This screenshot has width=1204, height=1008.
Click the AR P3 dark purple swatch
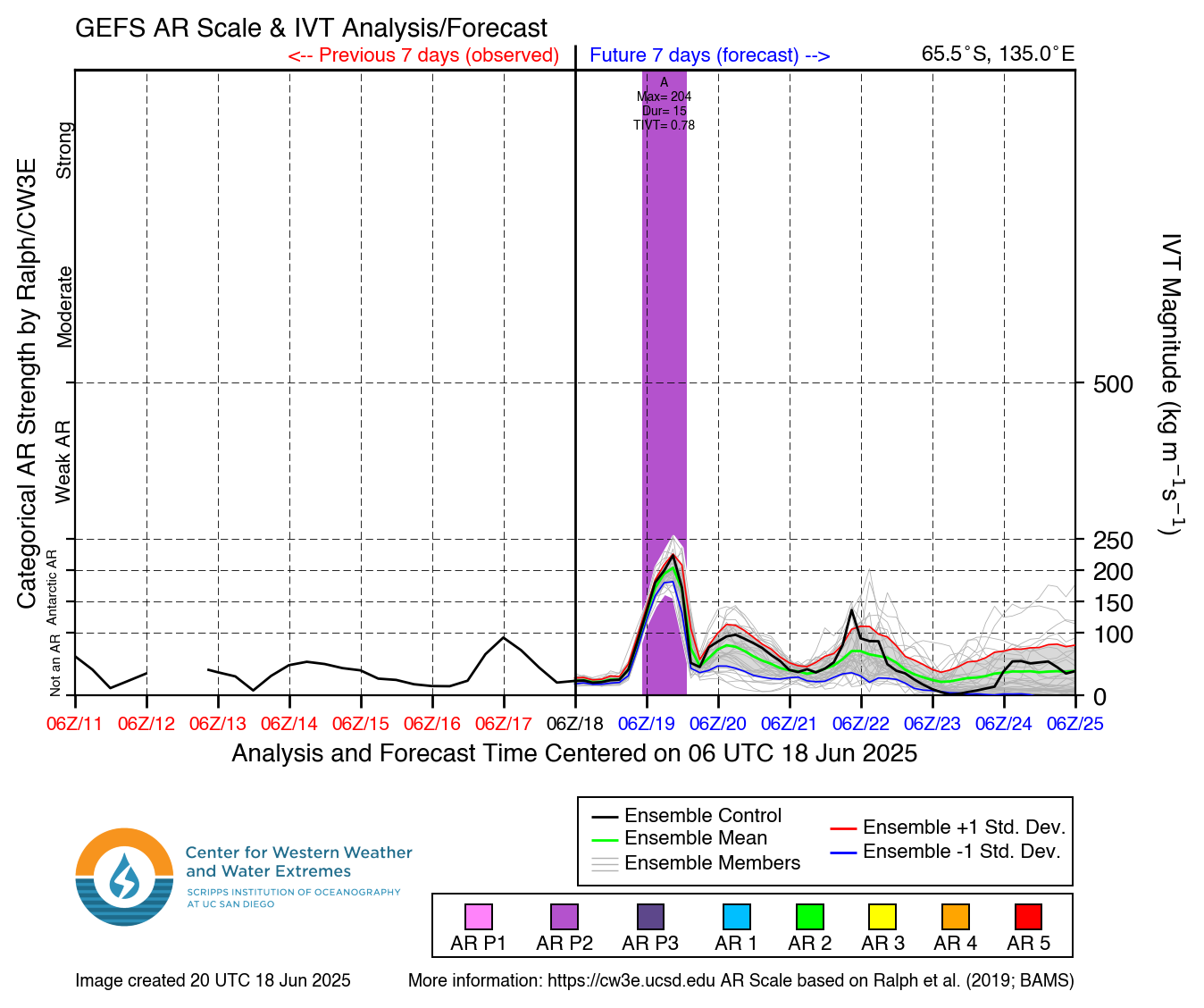pyautogui.click(x=650, y=917)
